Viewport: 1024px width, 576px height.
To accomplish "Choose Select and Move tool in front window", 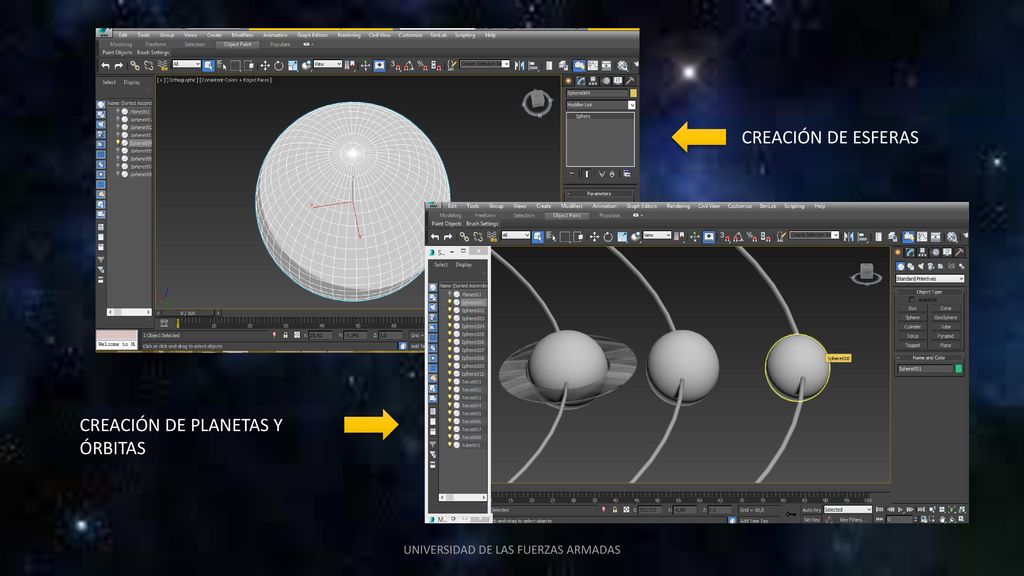I will click(x=594, y=236).
